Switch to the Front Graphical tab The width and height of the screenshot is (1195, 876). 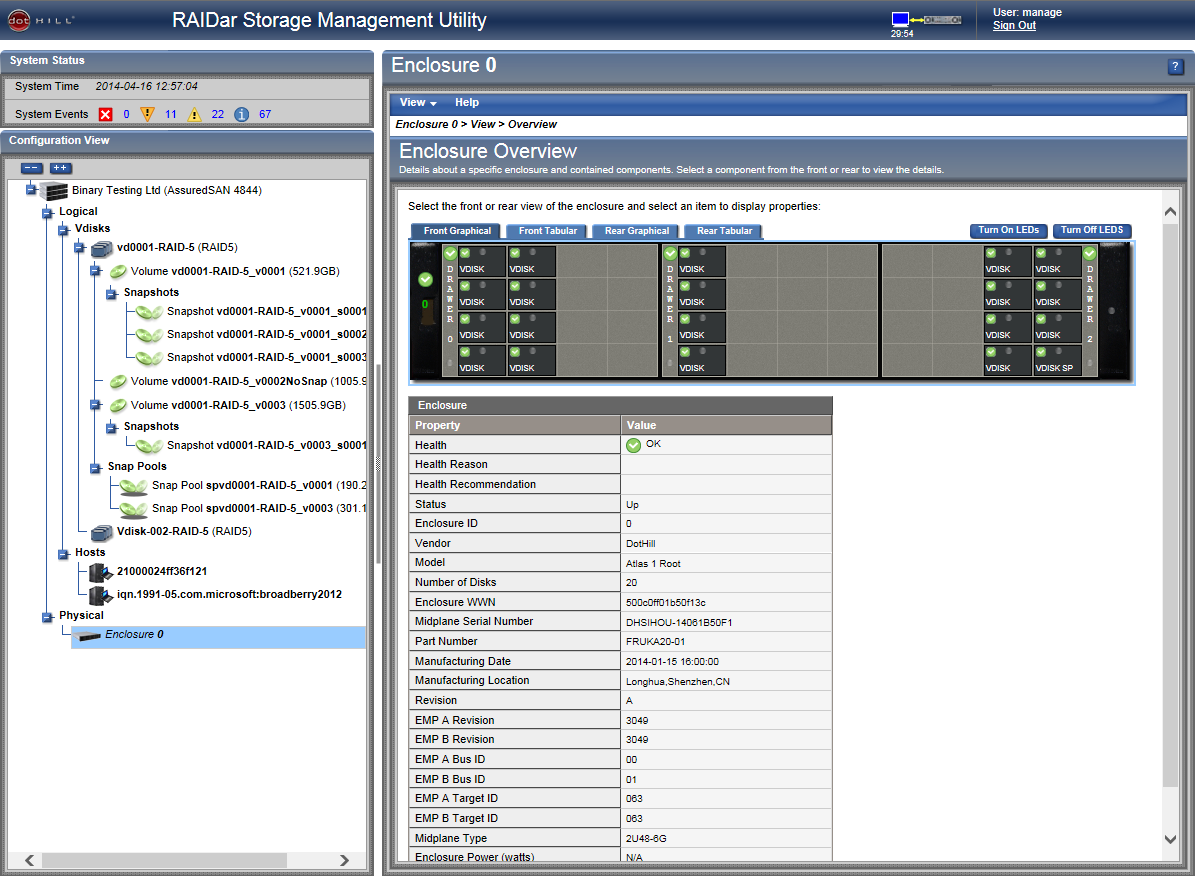(457, 231)
